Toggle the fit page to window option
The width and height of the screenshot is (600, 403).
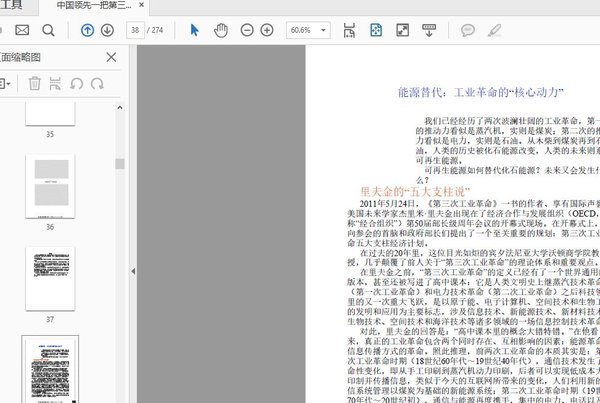(x=376, y=31)
